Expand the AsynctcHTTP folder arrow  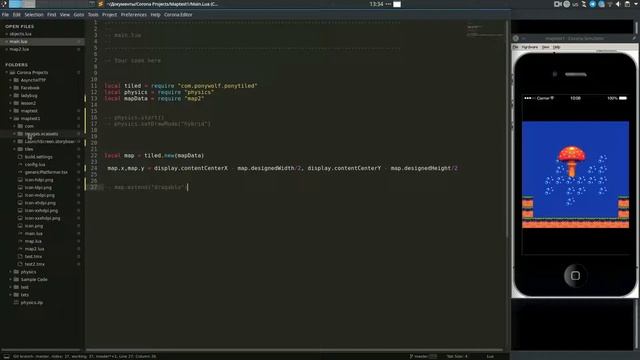click(11, 80)
